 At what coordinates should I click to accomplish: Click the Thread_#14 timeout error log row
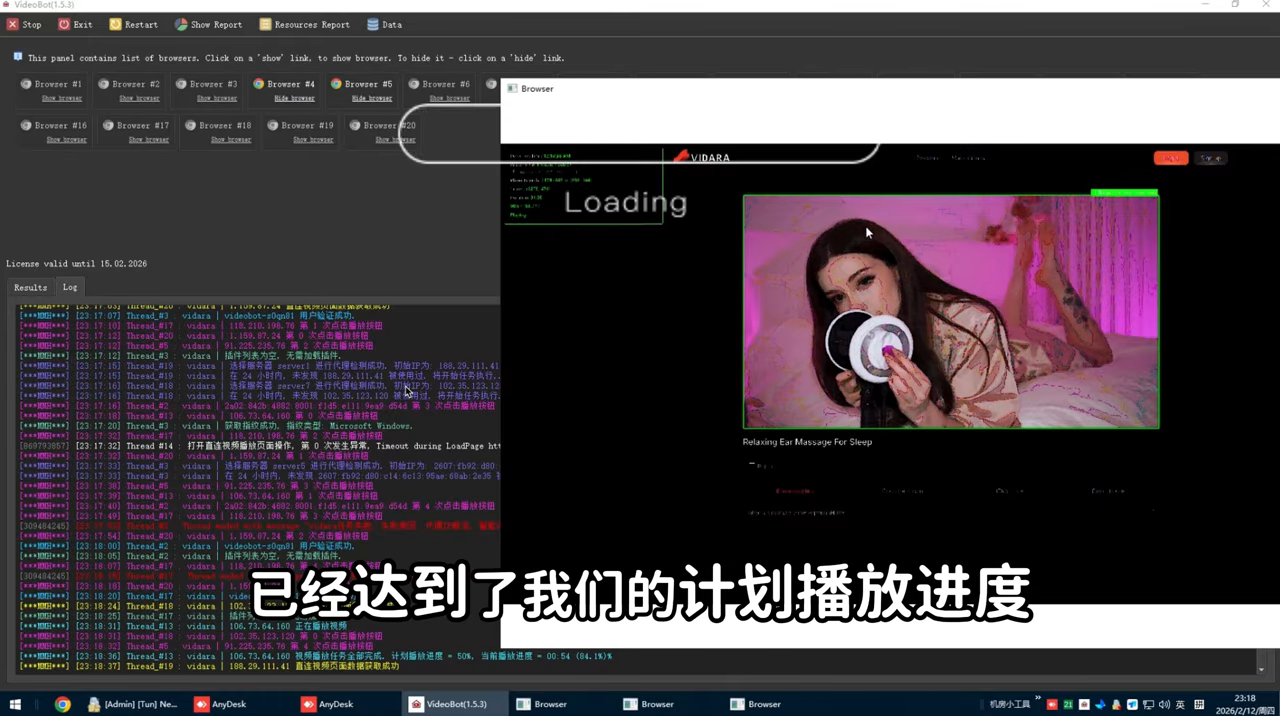[260, 446]
